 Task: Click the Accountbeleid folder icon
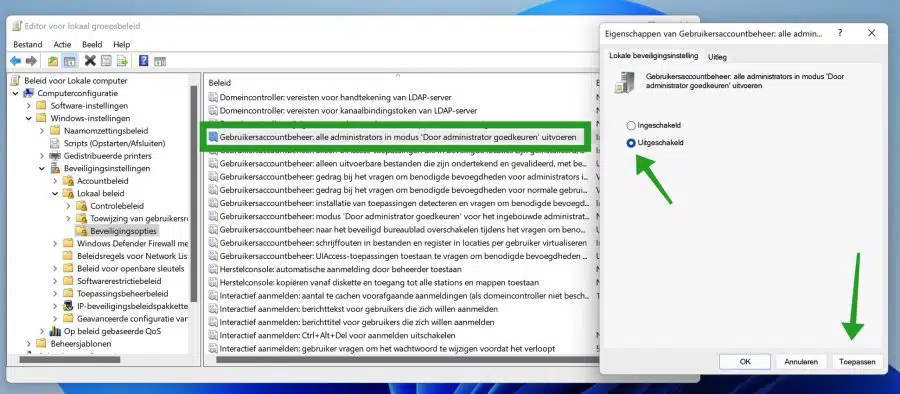(x=68, y=181)
